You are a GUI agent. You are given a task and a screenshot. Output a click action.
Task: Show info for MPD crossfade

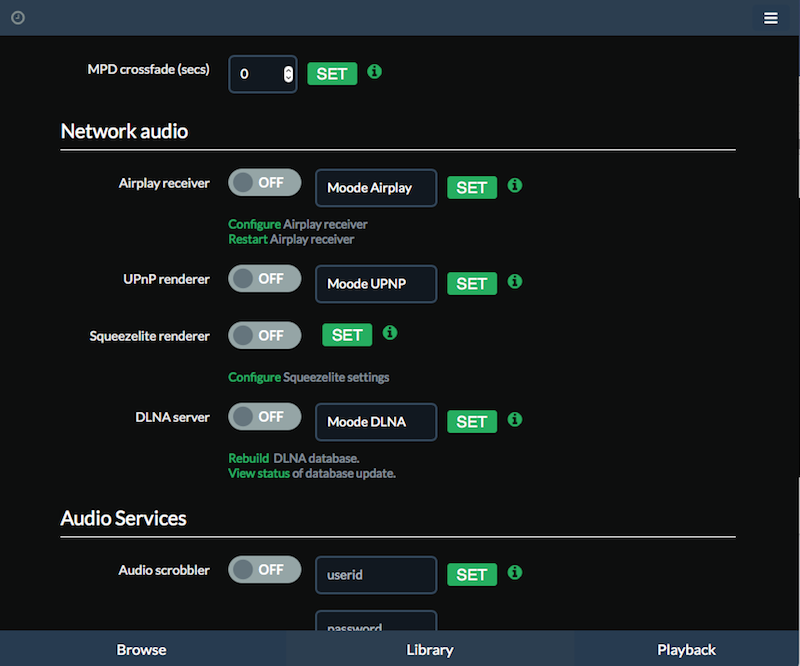[374, 71]
